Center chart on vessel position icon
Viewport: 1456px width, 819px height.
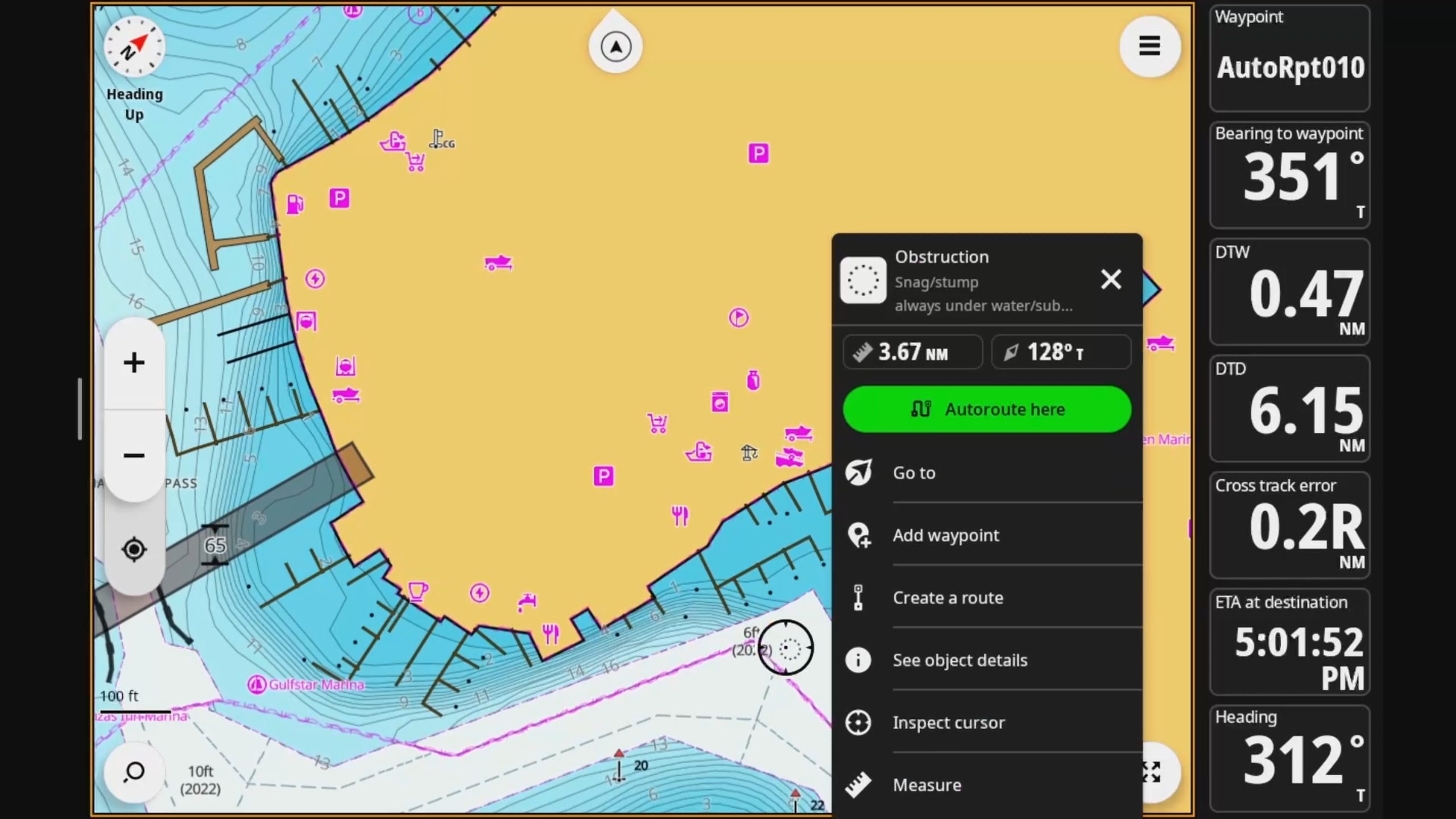(134, 549)
